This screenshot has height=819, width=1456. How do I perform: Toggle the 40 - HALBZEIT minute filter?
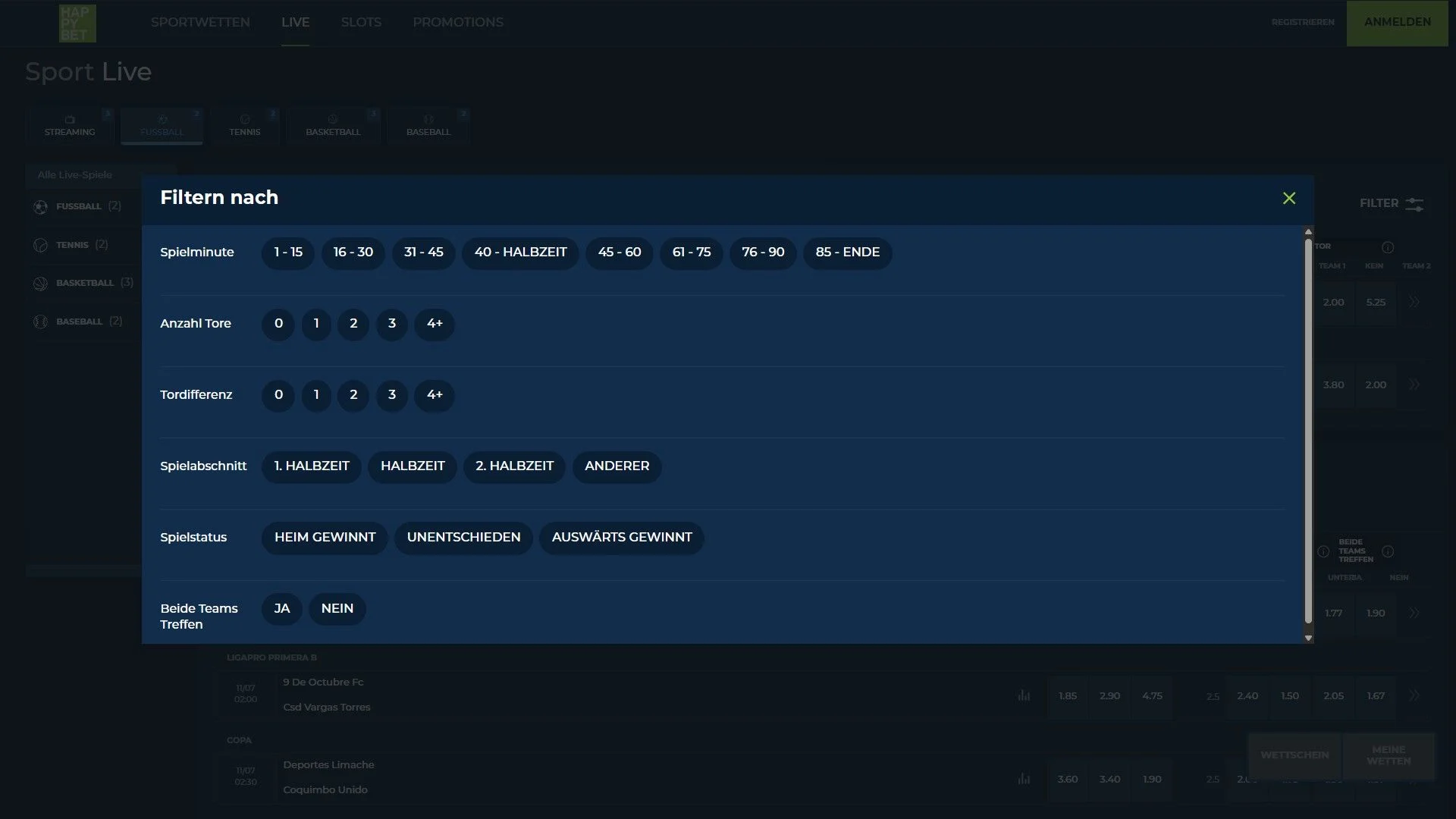[520, 253]
